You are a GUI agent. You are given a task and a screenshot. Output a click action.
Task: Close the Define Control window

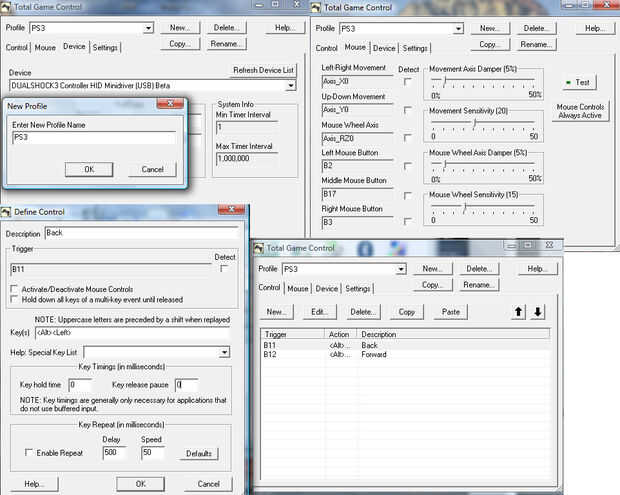231,210
